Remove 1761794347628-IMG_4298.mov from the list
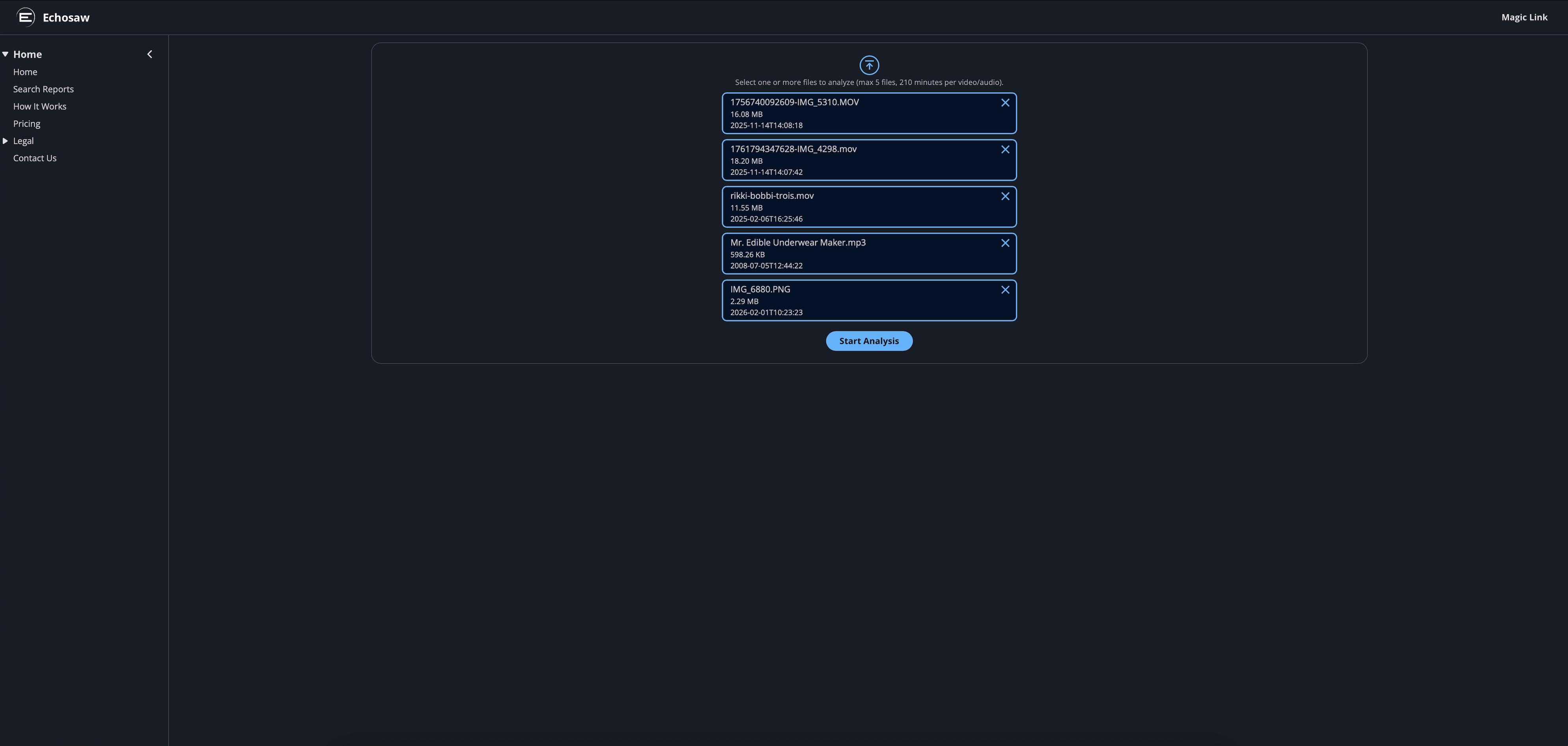 click(x=1005, y=149)
